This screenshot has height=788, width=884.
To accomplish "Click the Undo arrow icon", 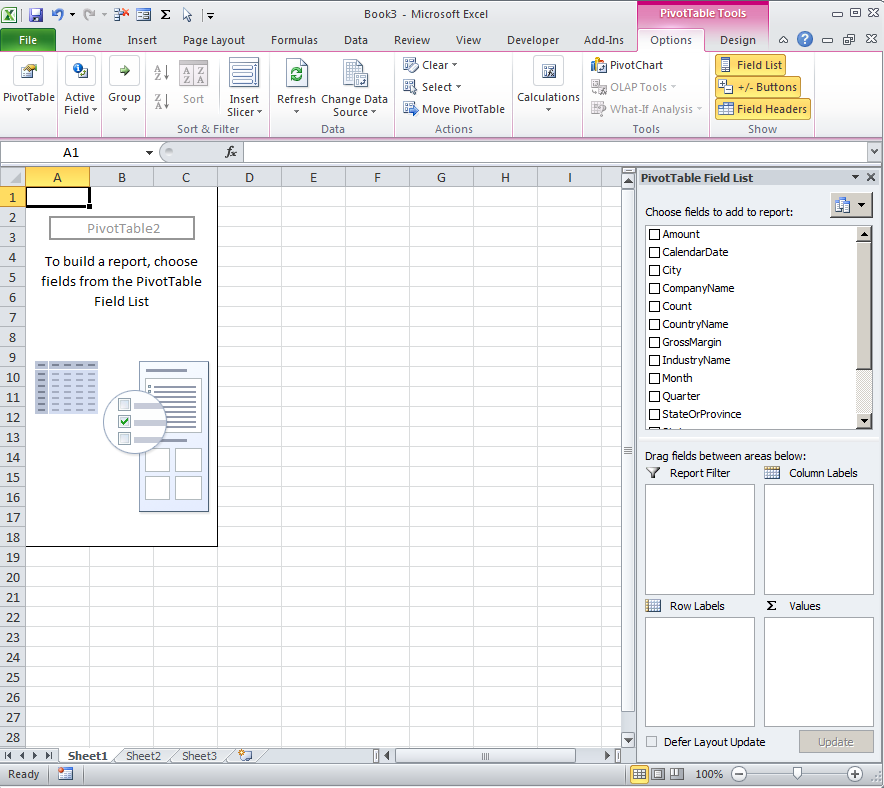I will [58, 15].
